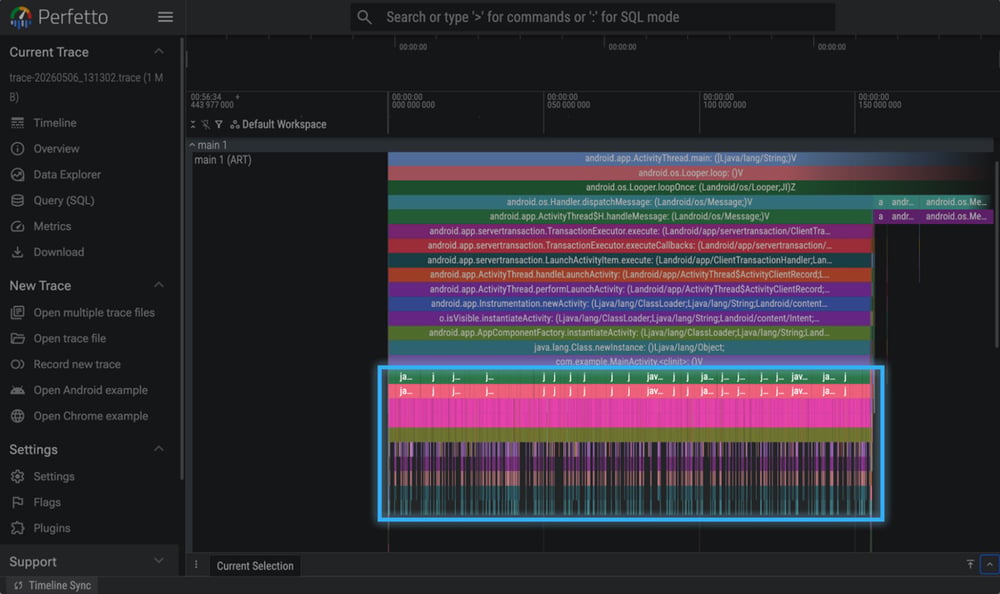Collapse the Settings section
Screen dimensions: 1000x594
coord(159,449)
